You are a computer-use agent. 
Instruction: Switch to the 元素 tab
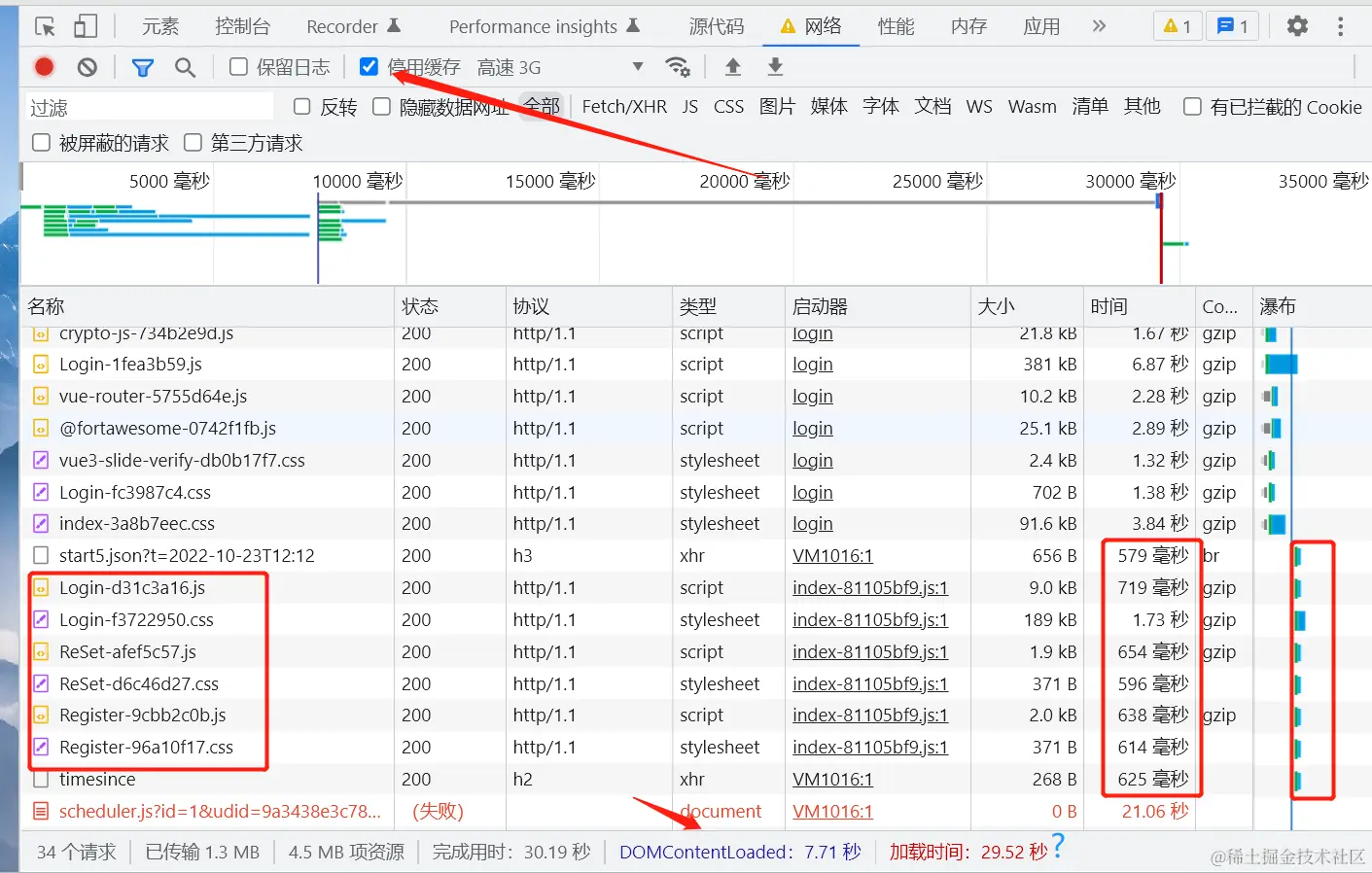160,26
